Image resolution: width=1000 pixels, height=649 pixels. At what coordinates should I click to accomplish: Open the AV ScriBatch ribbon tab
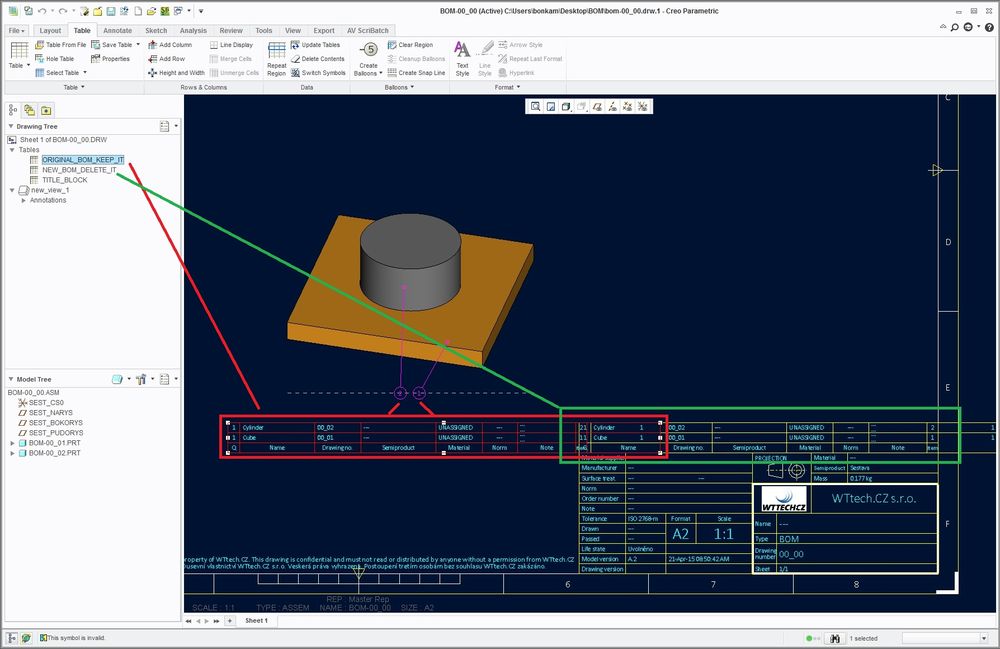[x=367, y=31]
